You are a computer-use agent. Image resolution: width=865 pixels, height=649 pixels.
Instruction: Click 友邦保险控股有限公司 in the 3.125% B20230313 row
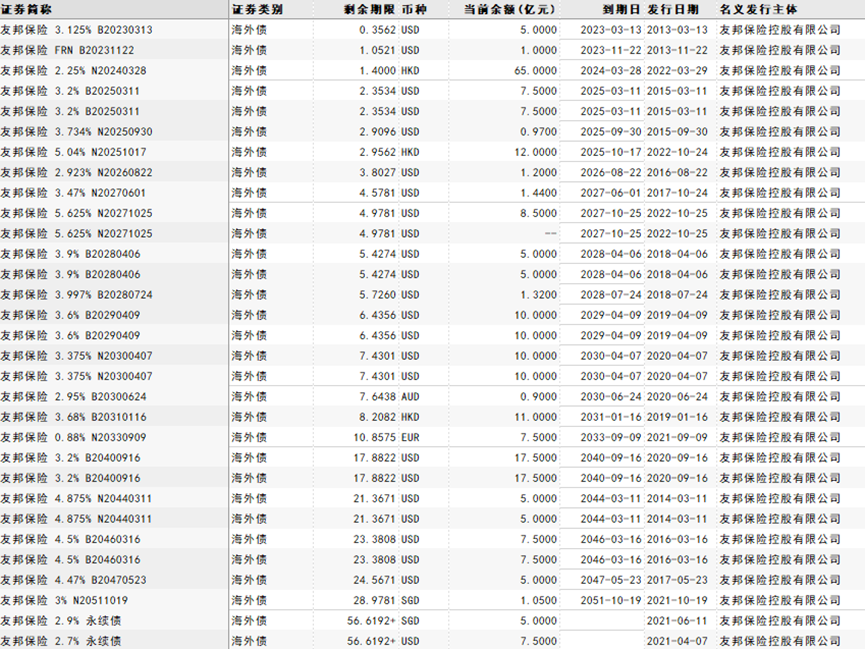tap(780, 30)
